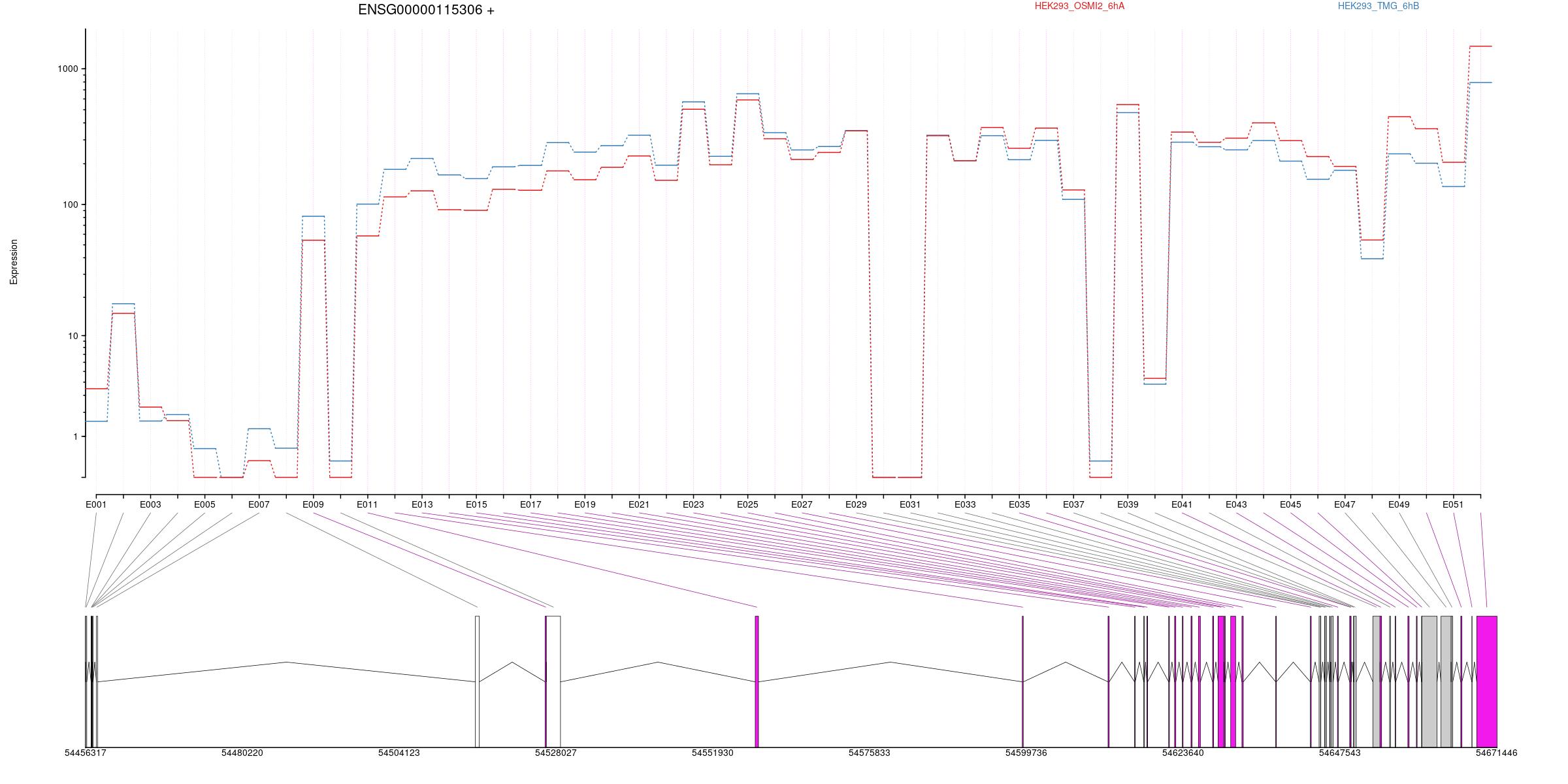Viewport: 1568px width, 784px height.
Task: Click the exon label E043
Action: [1236, 504]
